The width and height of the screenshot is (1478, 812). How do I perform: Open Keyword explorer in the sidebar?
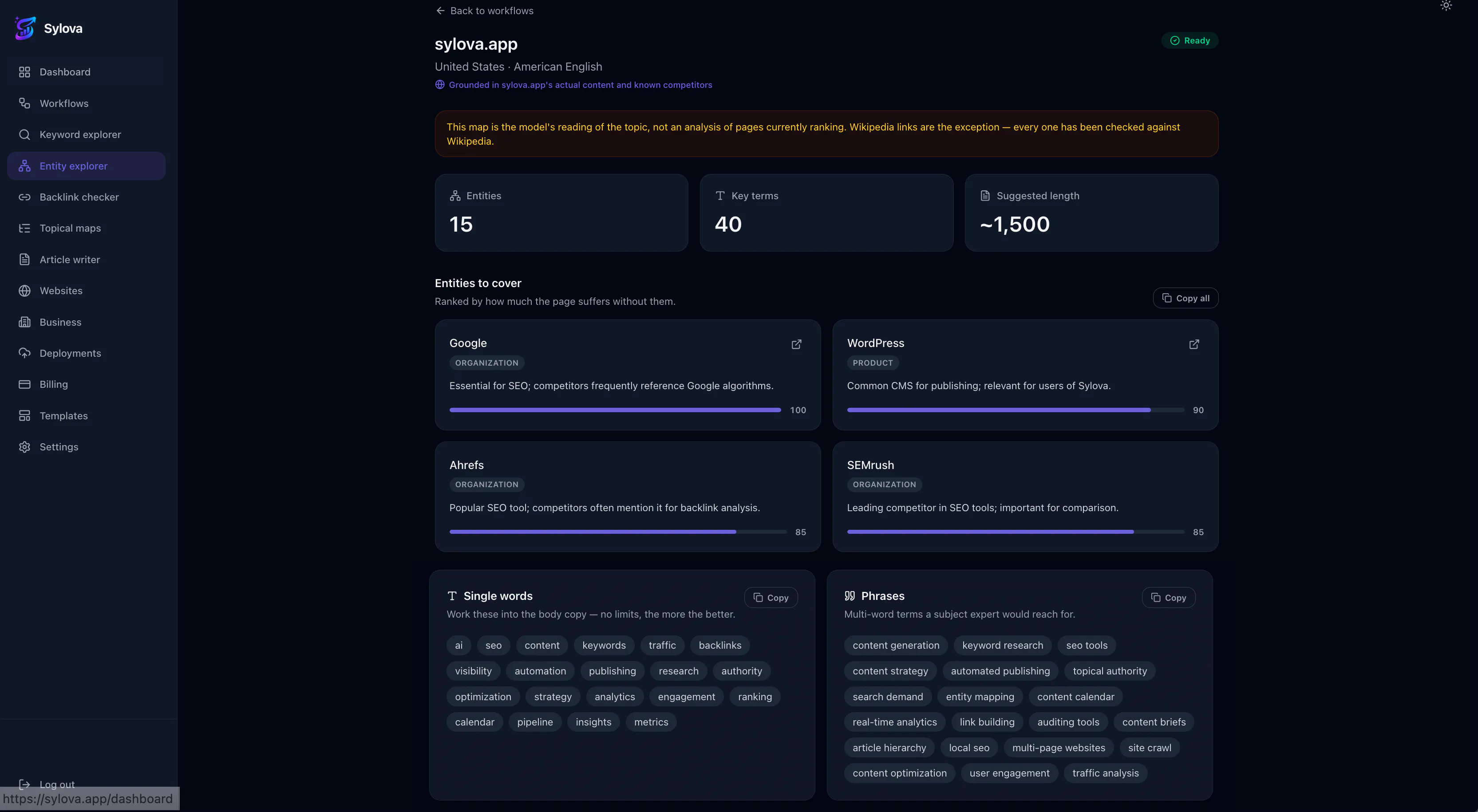click(x=86, y=134)
